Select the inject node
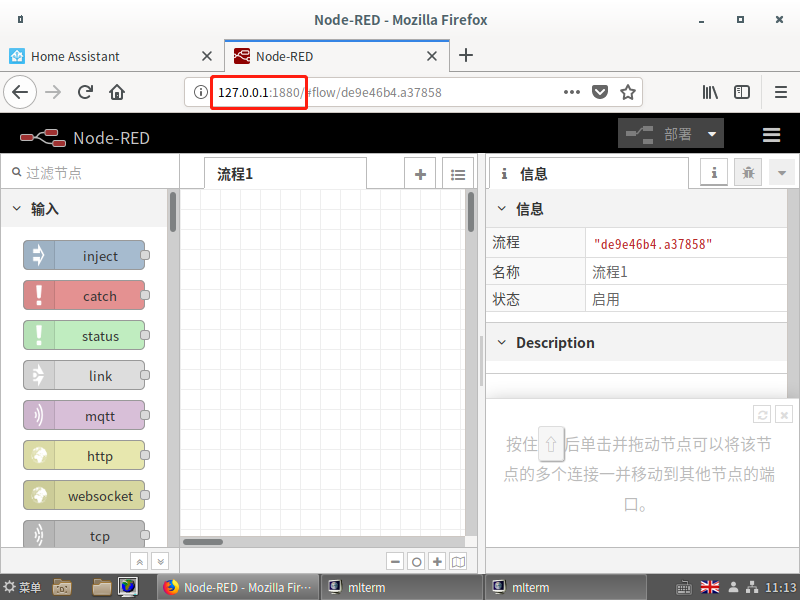Viewport: 800px width, 600px height. point(85,255)
